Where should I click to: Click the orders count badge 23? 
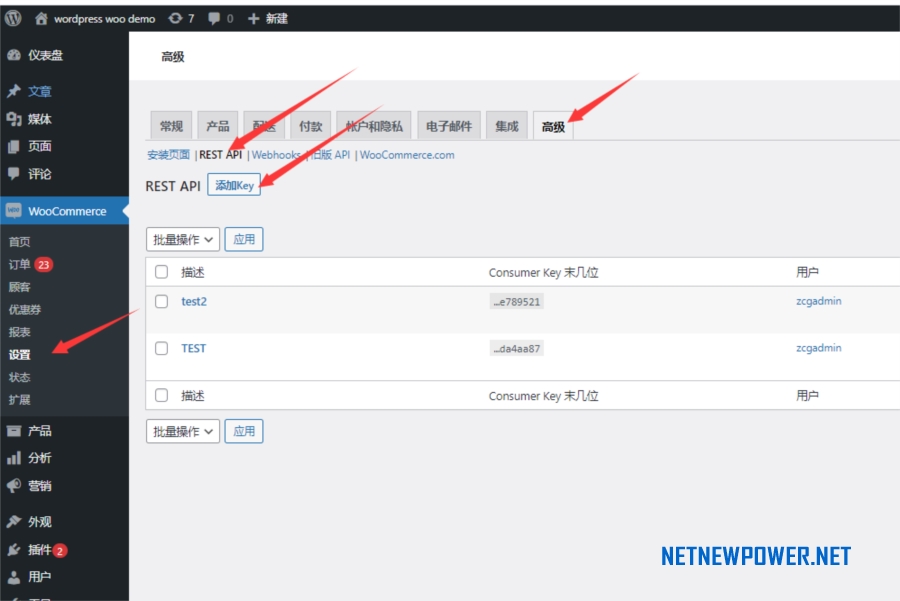(44, 265)
